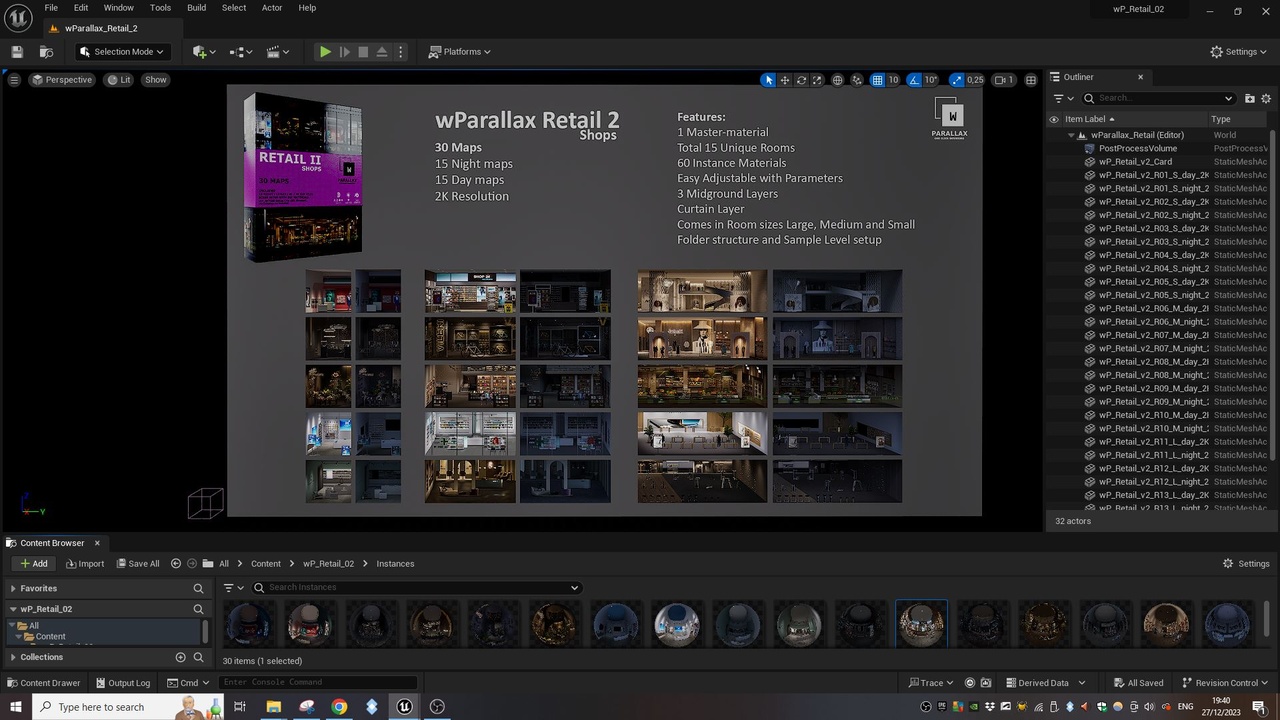Open the viewport hamburger options menu
Viewport: 1280px width, 720px height.
[14, 80]
